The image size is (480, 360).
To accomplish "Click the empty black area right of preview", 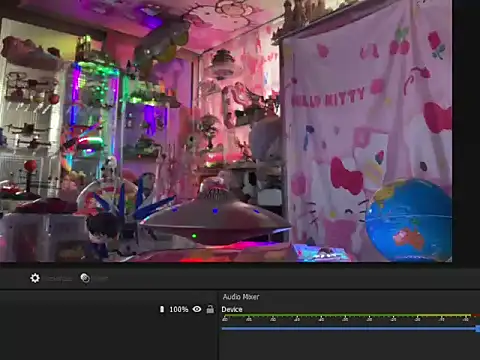I will (466, 133).
